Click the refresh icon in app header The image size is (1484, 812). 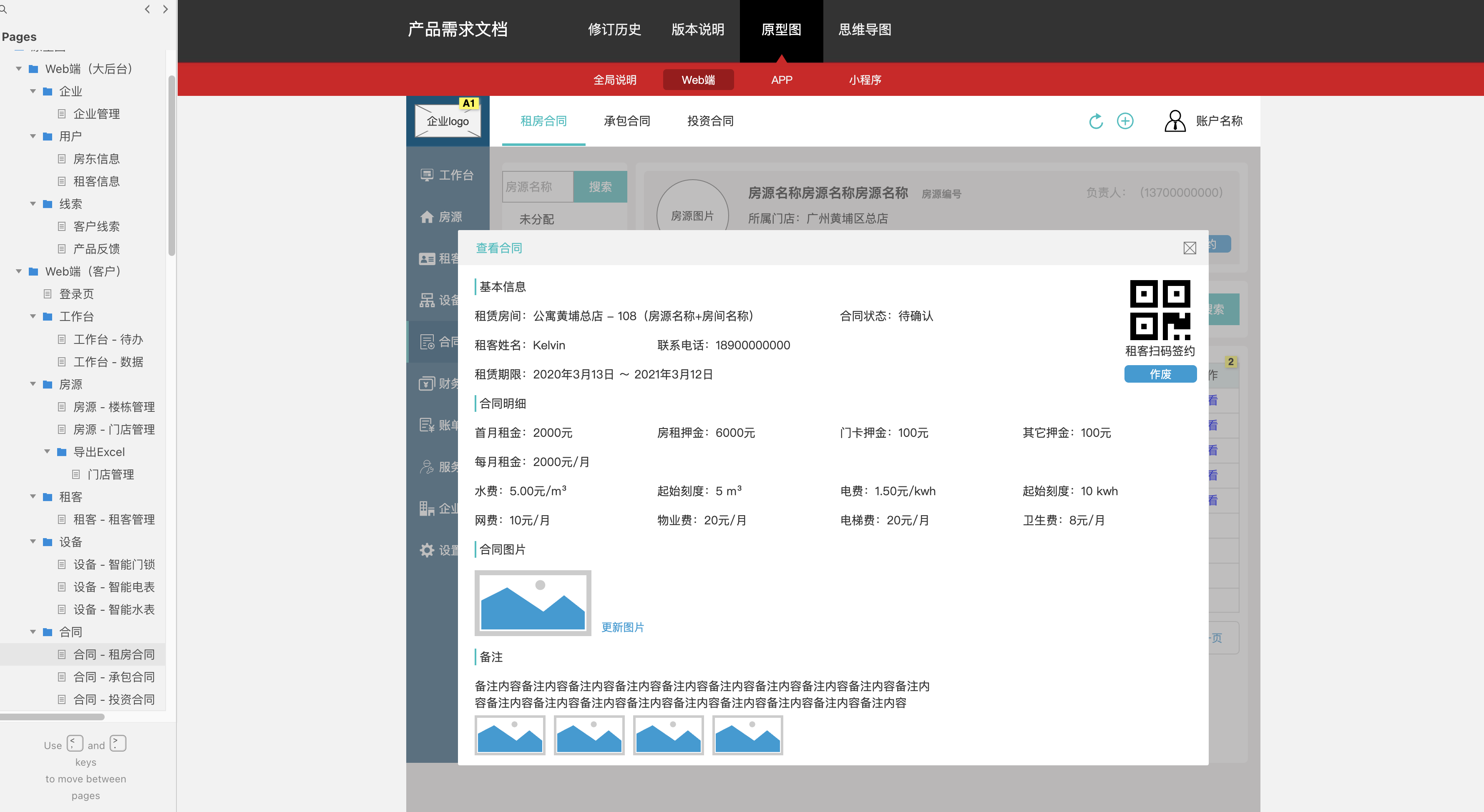[1096, 121]
